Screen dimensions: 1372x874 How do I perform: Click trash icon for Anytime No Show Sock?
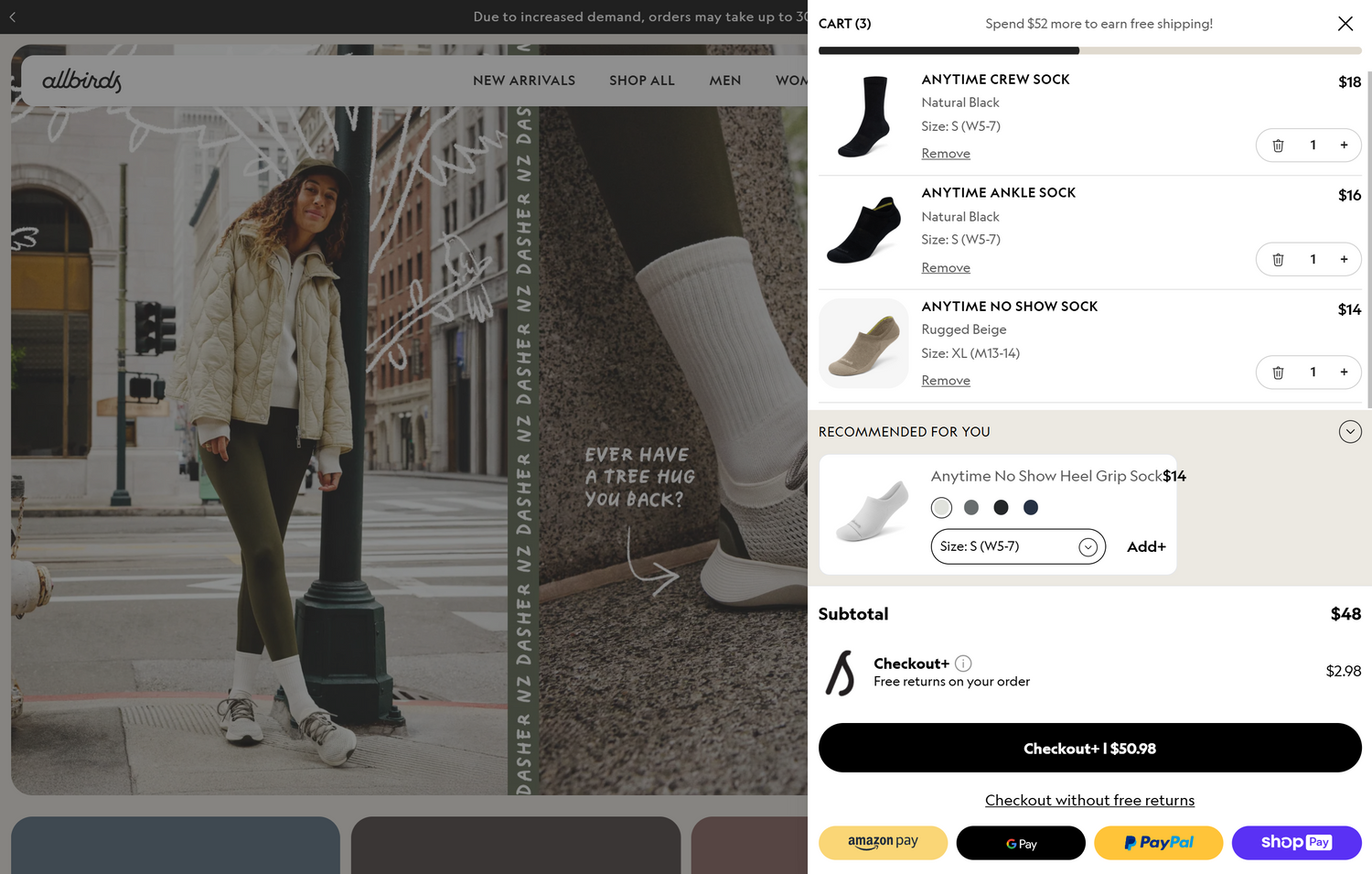click(1278, 372)
